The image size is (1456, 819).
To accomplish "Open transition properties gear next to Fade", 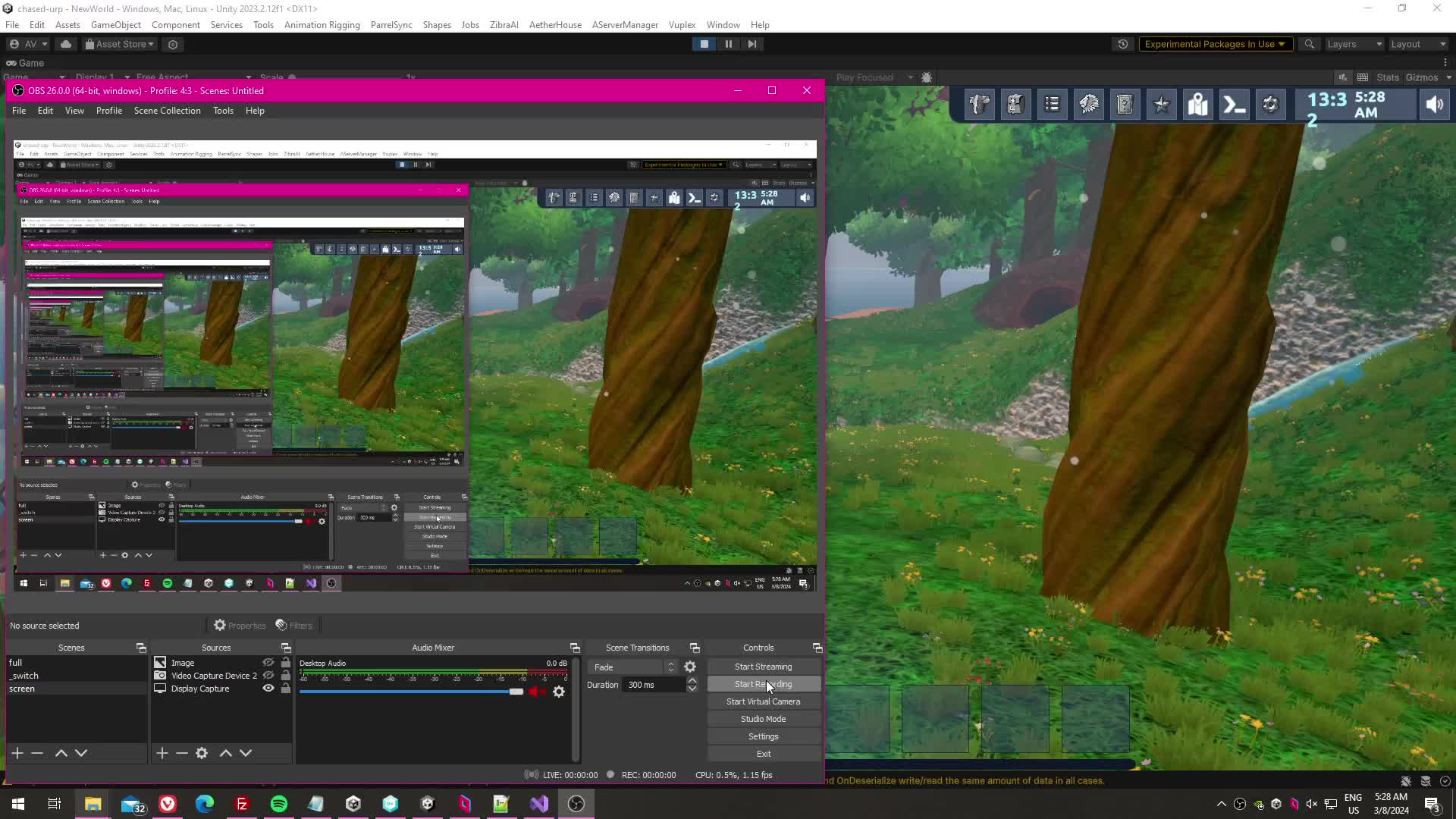I will pos(690,667).
